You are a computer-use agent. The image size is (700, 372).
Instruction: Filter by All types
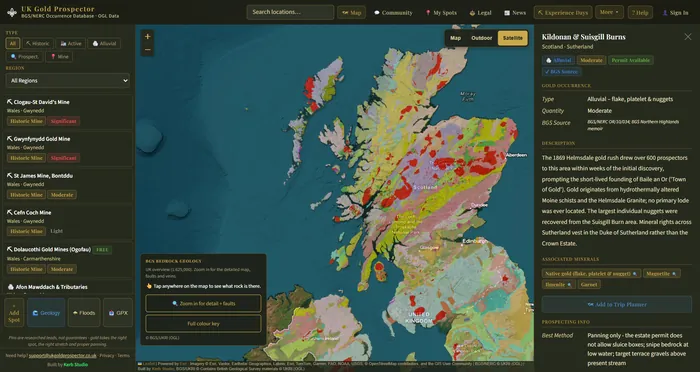(12, 43)
